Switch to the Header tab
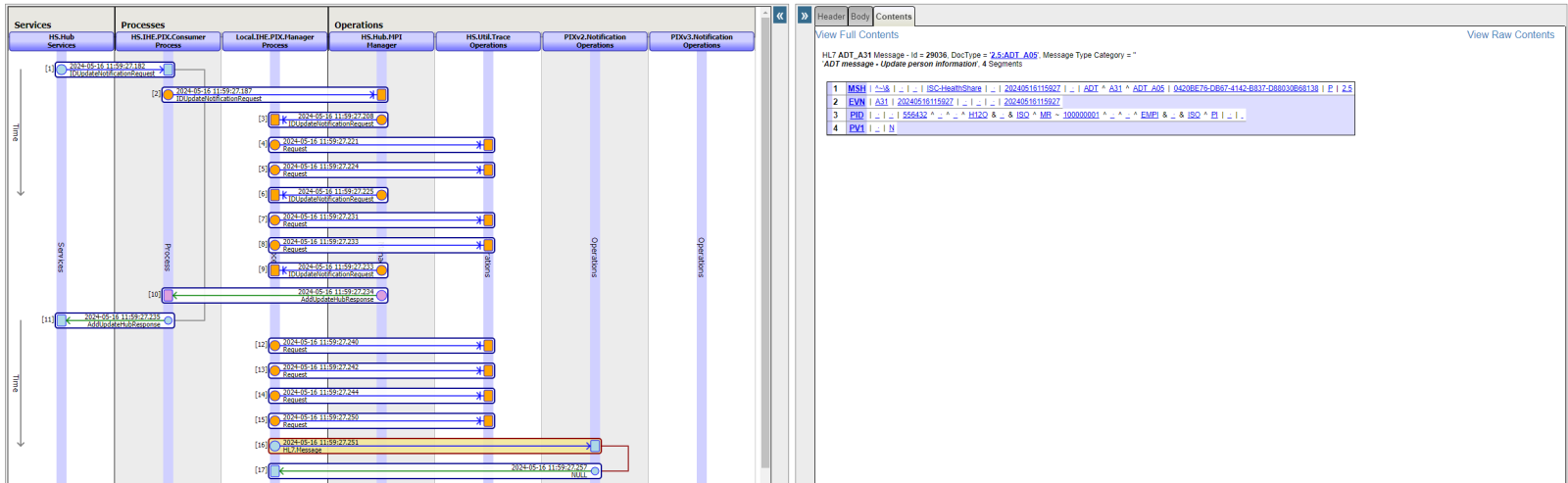This screenshot has height=483, width=1568. click(x=831, y=17)
